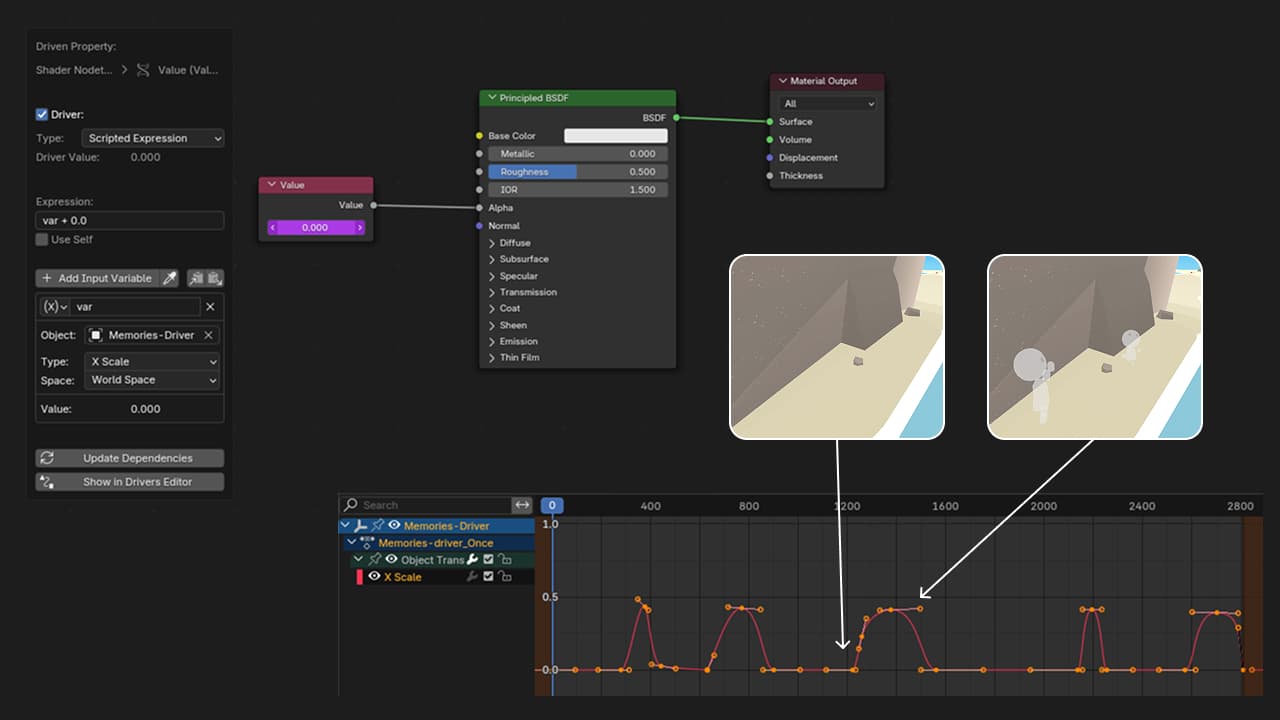Click the increase arrow on Value node field
This screenshot has height=720, width=1280.
point(360,227)
